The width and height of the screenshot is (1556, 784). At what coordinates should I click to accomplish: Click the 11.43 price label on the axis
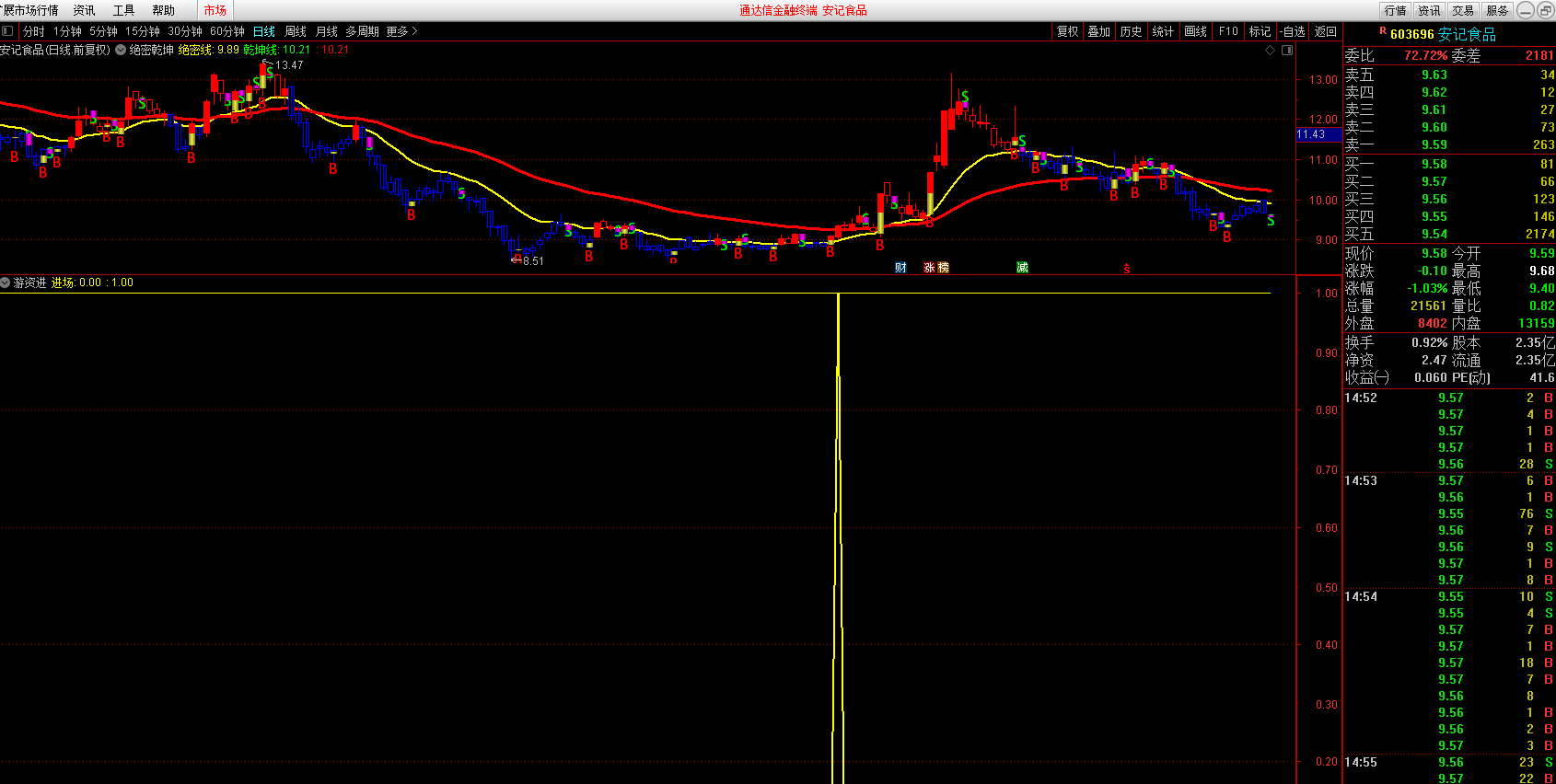point(1318,134)
